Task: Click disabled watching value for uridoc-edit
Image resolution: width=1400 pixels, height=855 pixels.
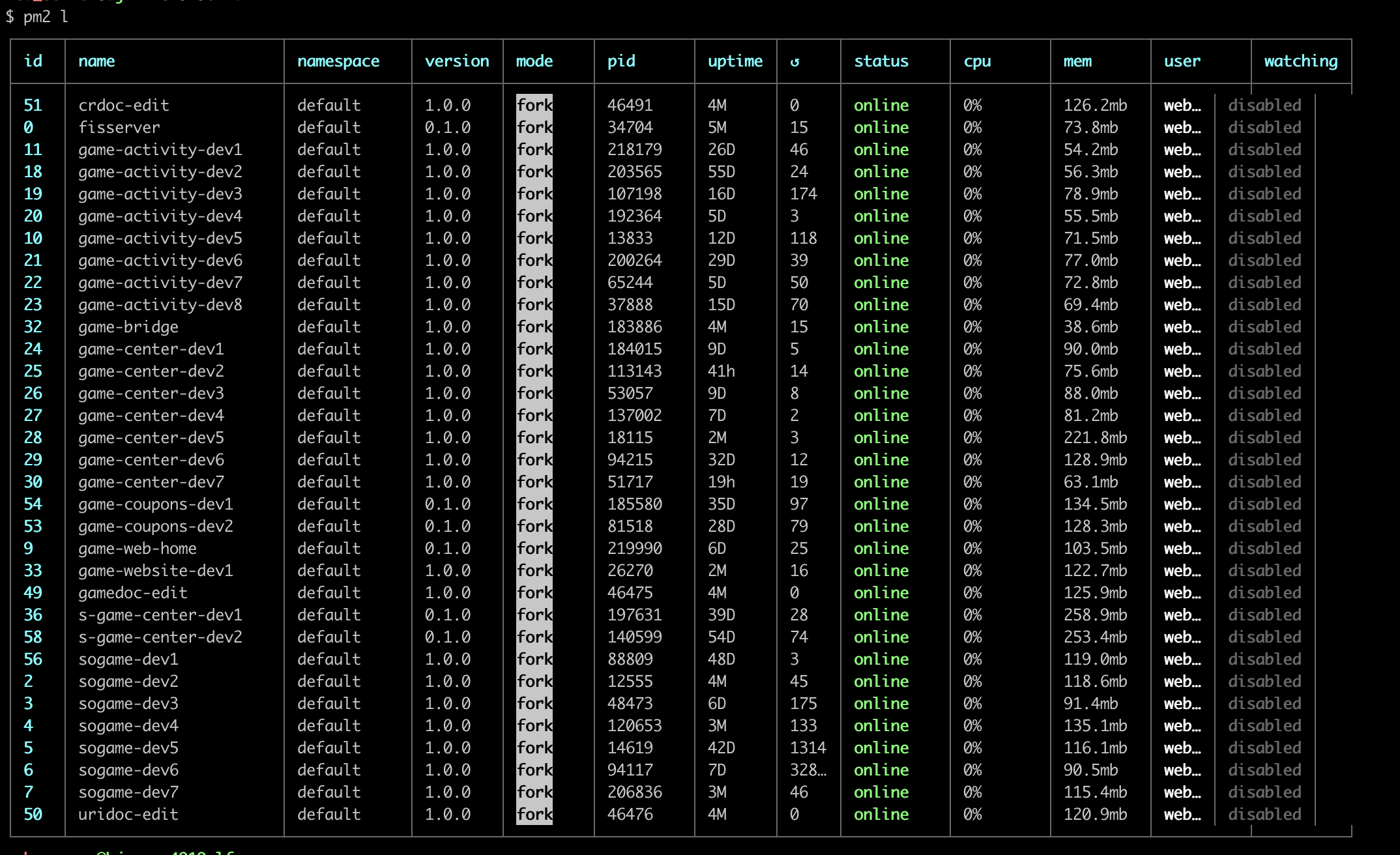Action: tap(1264, 815)
